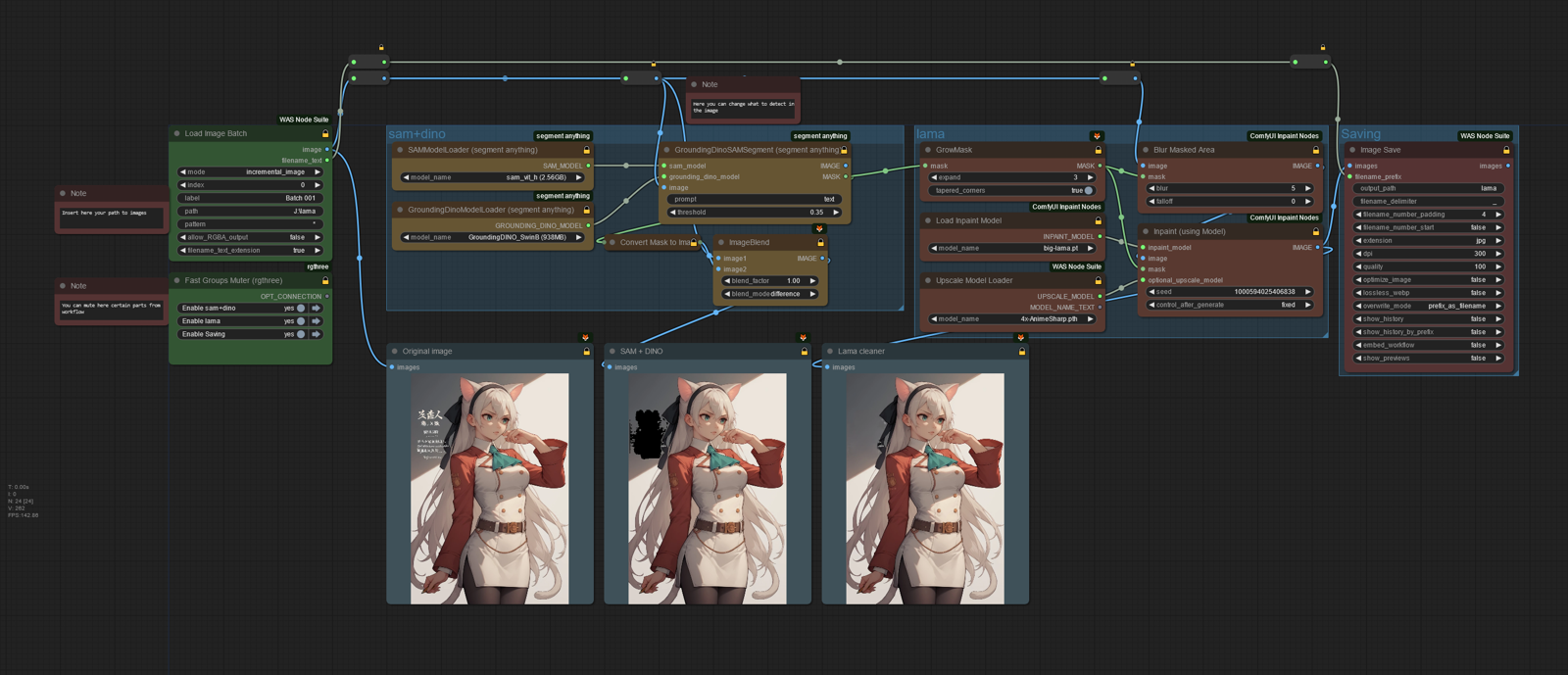Click the lock icon on Inpaint (using Model) node
1568x675 pixels.
[1315, 232]
